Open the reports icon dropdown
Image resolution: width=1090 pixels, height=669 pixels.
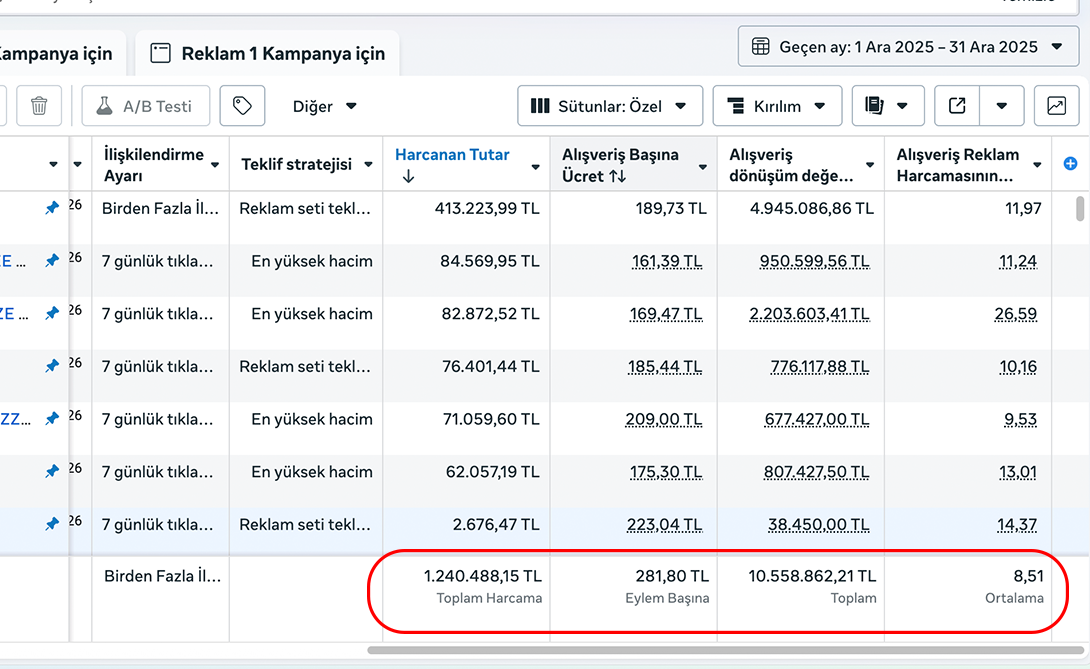(887, 106)
